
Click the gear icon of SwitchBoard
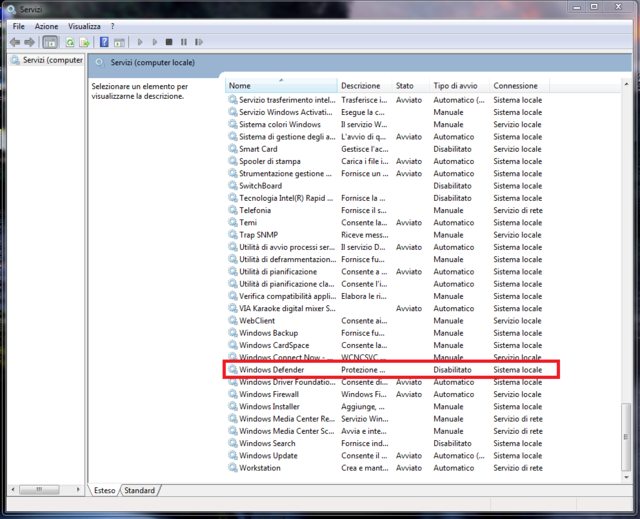tap(233, 185)
